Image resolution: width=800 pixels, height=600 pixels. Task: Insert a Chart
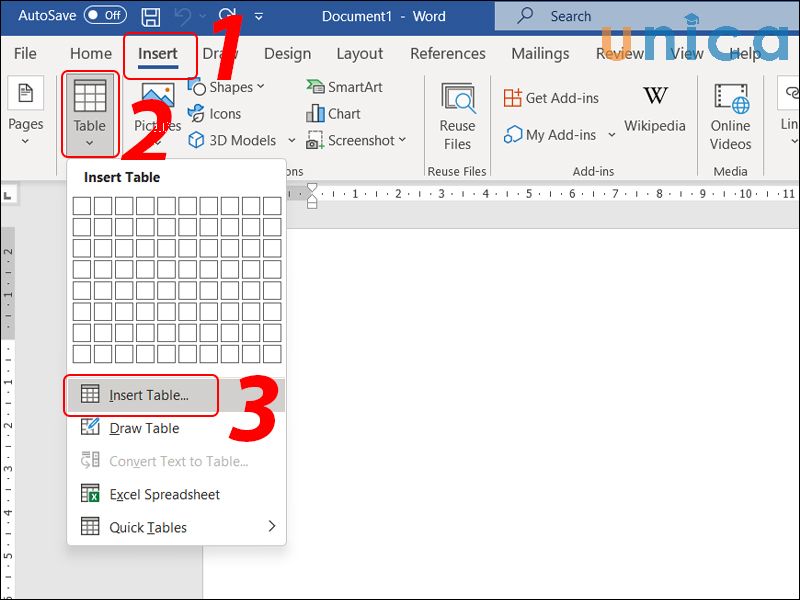[x=333, y=114]
